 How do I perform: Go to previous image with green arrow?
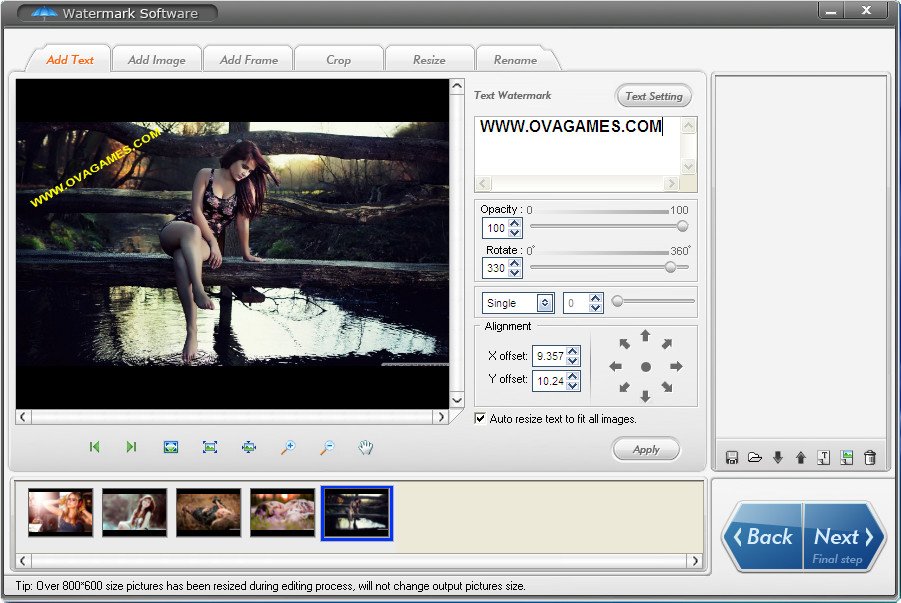(94, 447)
